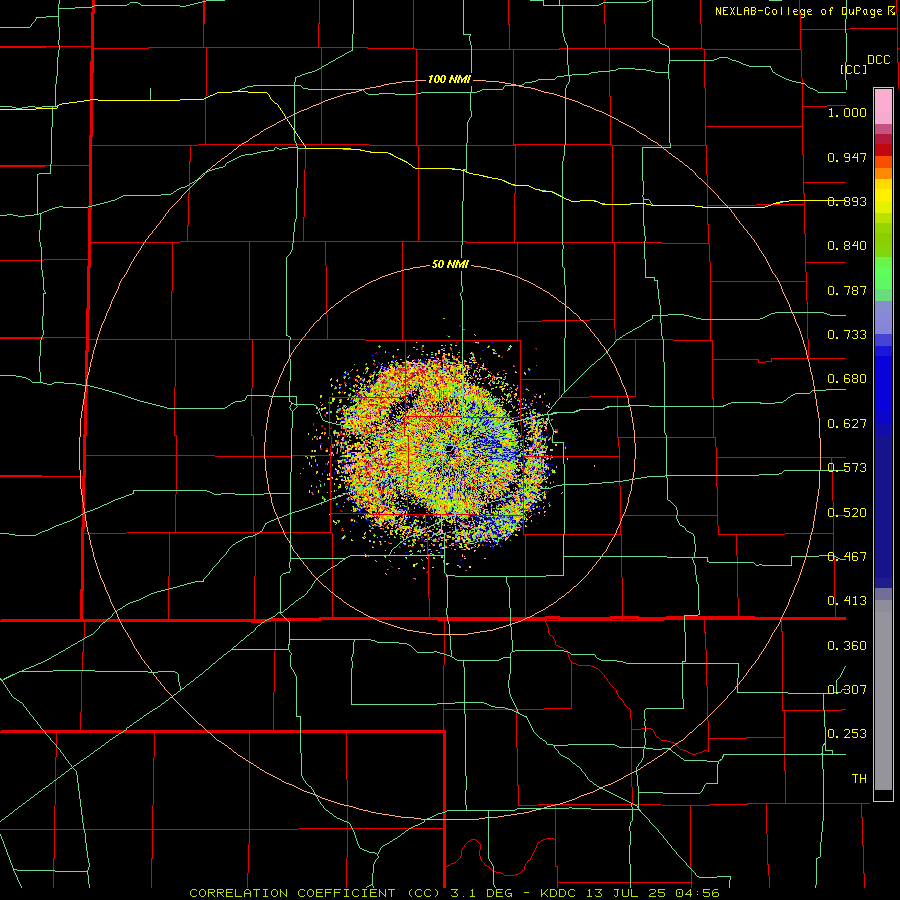Select the 0.947 scale value

pyautogui.click(x=847, y=157)
